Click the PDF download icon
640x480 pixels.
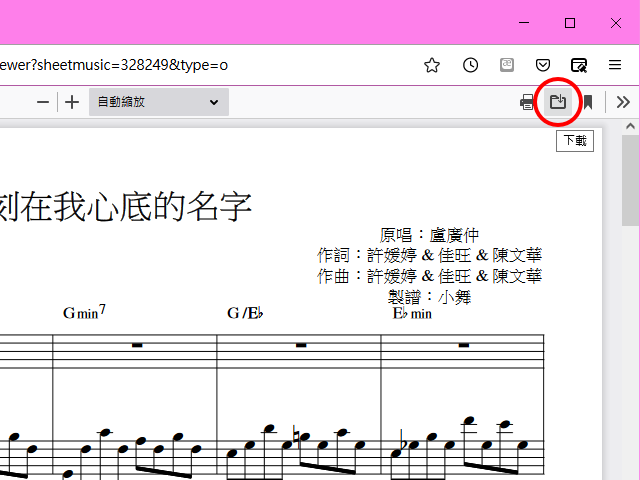pyautogui.click(x=558, y=102)
